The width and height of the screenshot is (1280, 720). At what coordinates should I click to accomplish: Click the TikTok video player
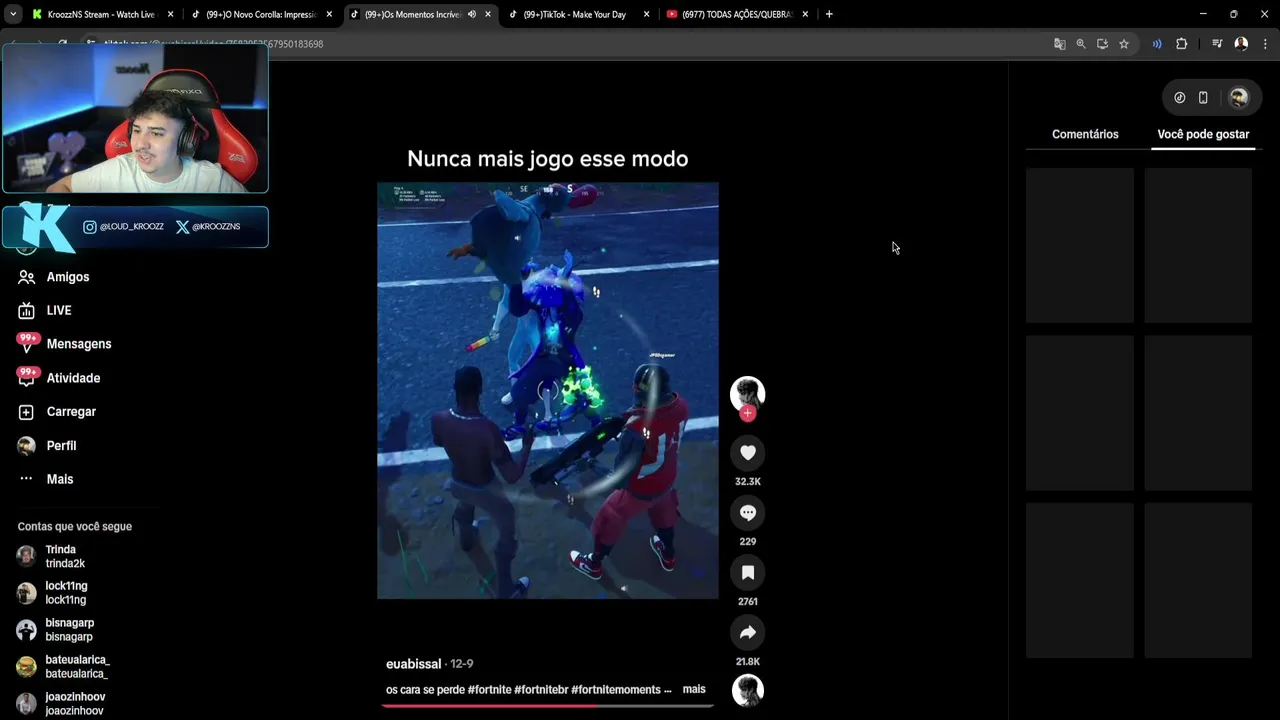[547, 390]
